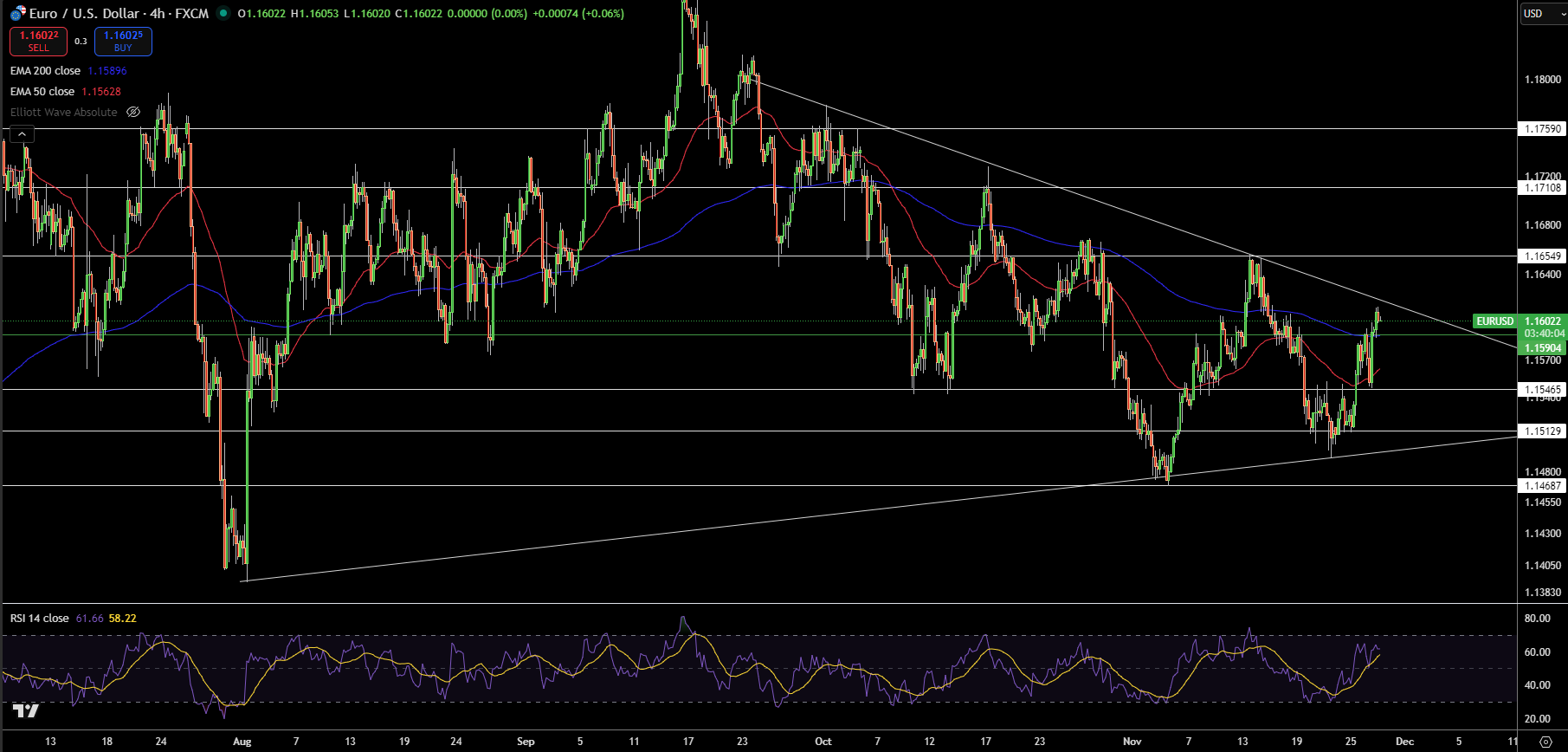
Task: Click the RSI 20.00 scale label
Action: 1537,718
